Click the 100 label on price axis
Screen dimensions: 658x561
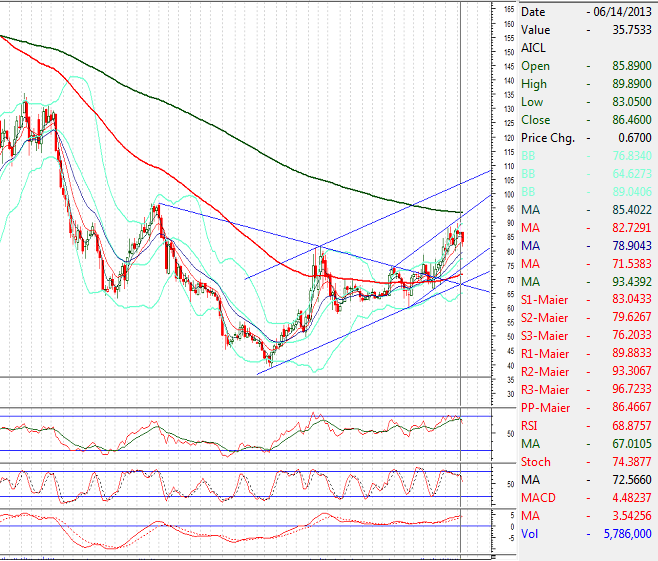point(509,194)
